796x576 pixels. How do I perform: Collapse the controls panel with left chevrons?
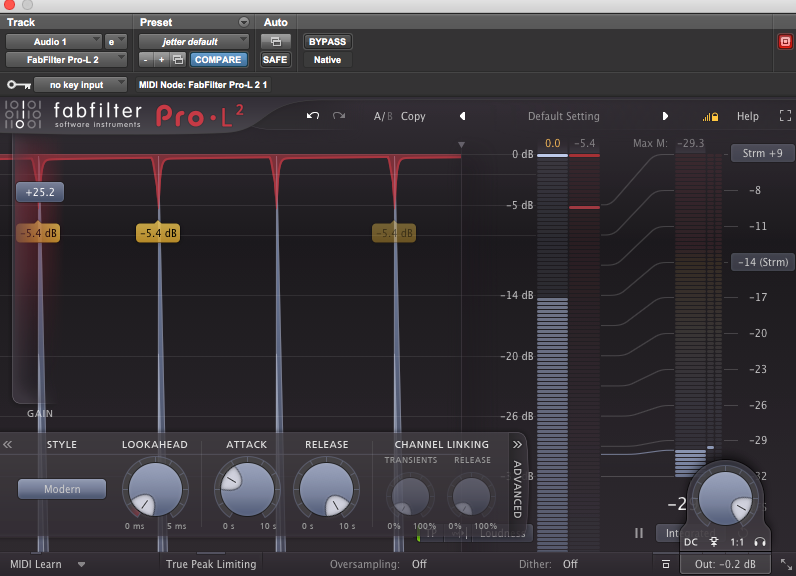click(8, 445)
